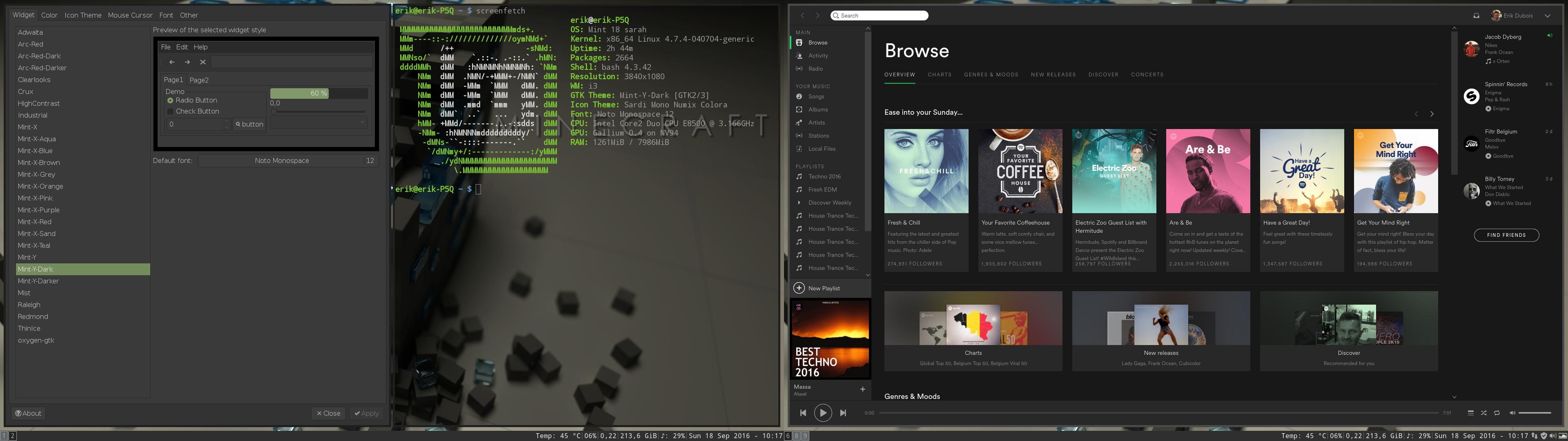Skip to next track
The image size is (1568, 441).
(843, 413)
